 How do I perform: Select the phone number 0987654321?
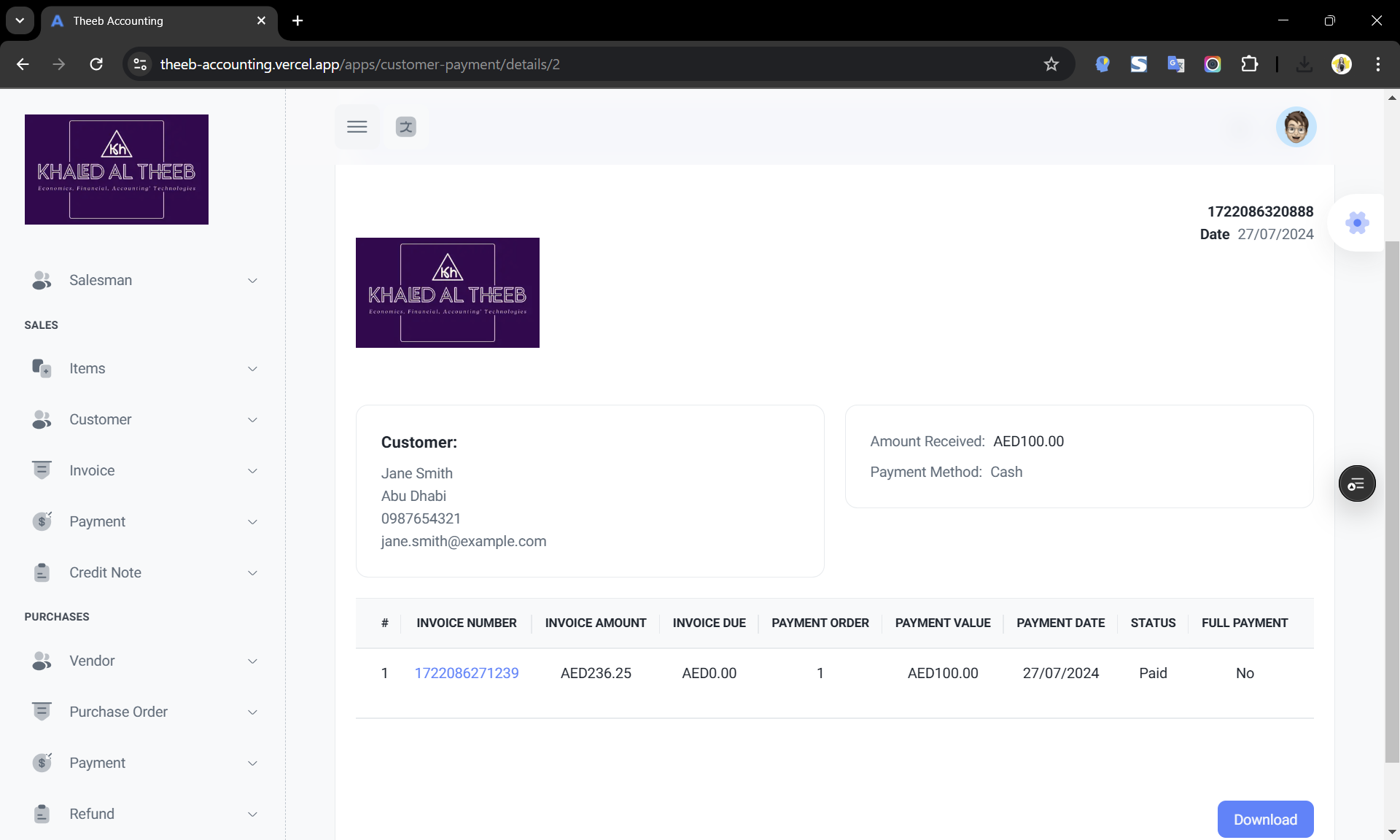421,518
